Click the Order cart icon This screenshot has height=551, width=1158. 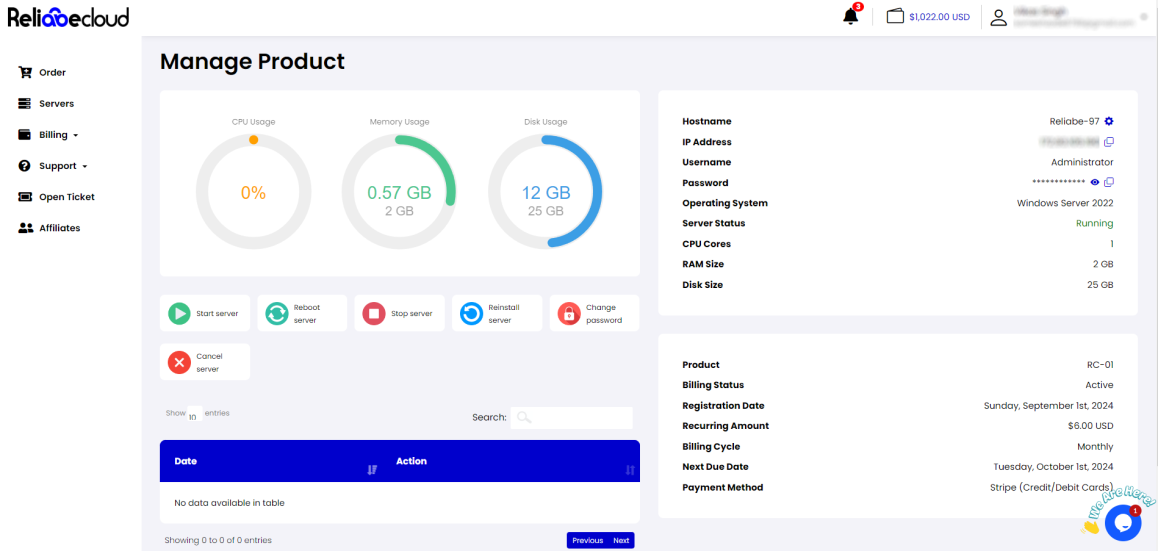coord(26,72)
